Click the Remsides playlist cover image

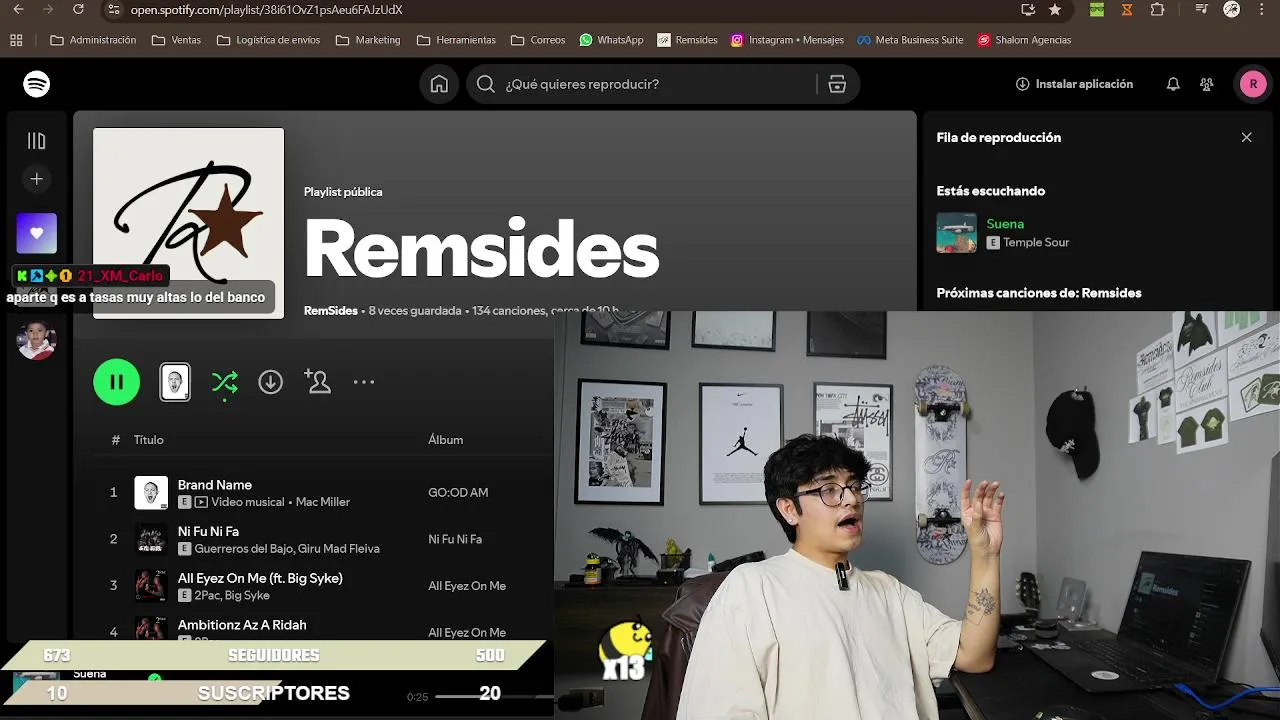[x=189, y=223]
